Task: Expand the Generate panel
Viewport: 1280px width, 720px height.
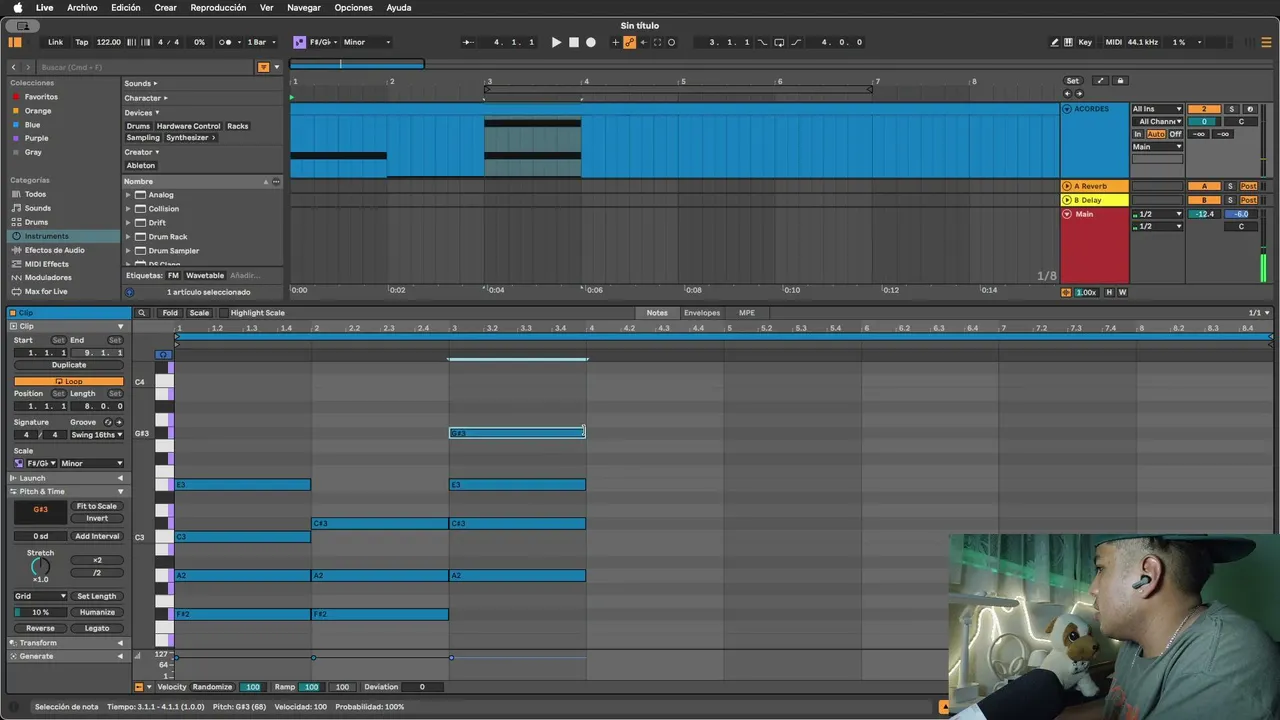Action: point(68,656)
